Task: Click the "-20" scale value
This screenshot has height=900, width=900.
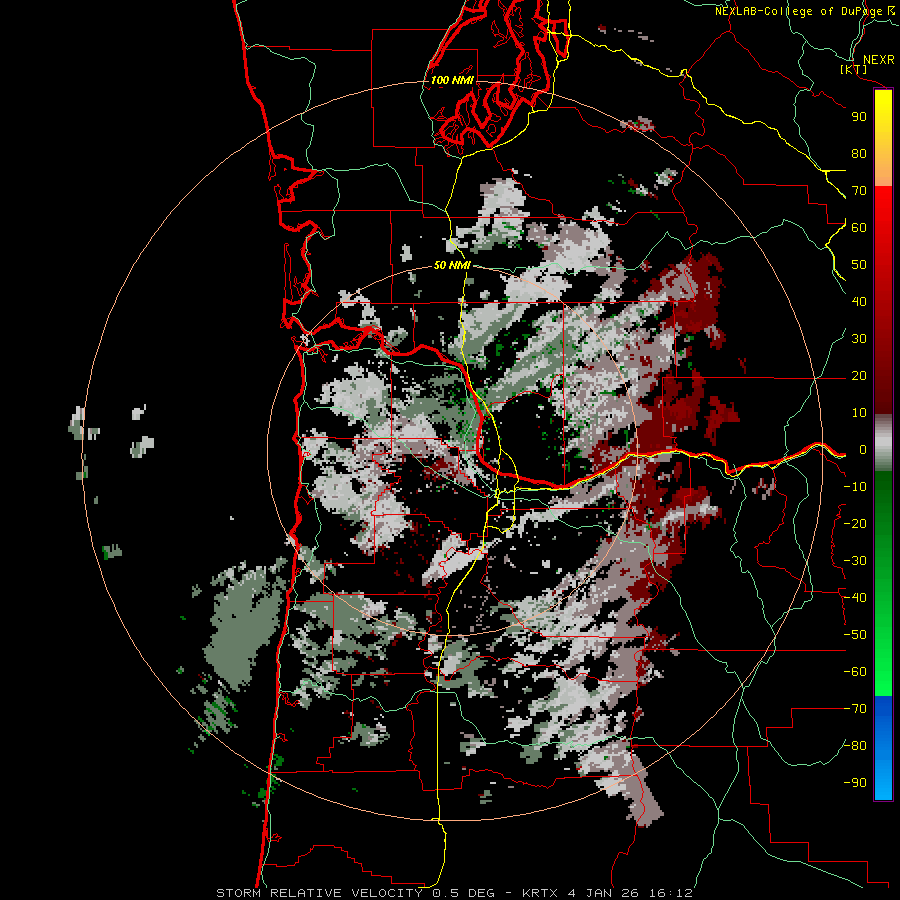Action: pos(855,524)
